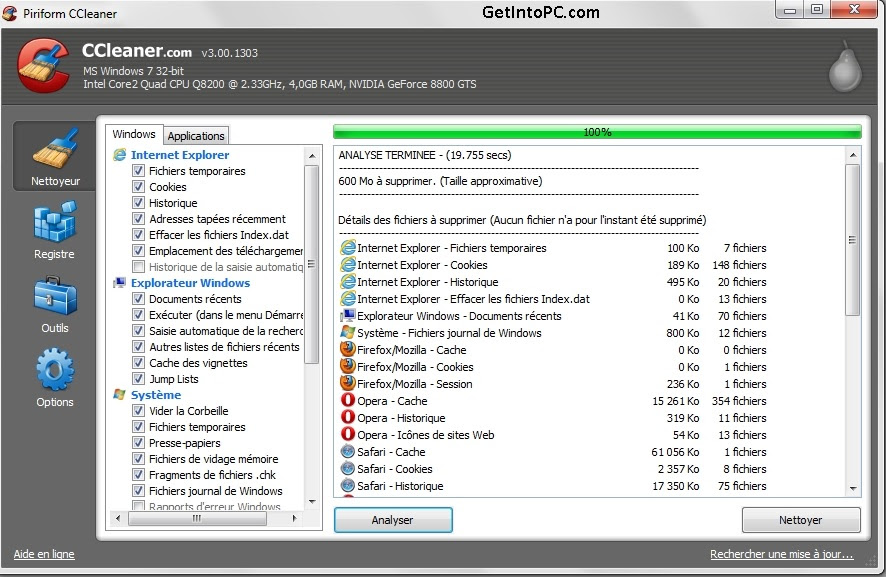Click the Nettoyer button
The image size is (886, 577).
(x=801, y=520)
